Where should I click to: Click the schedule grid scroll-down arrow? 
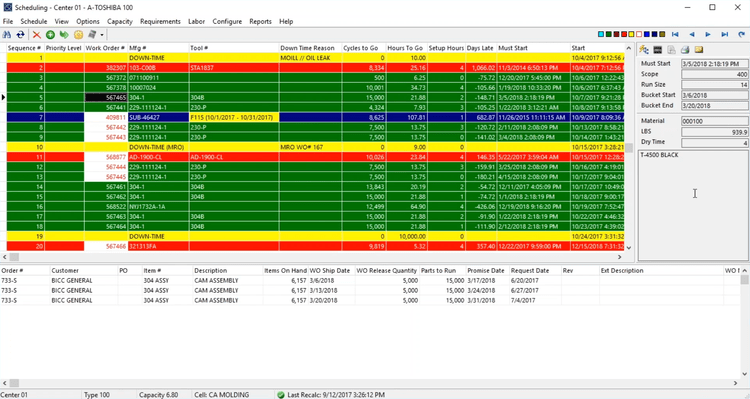[x=629, y=248]
